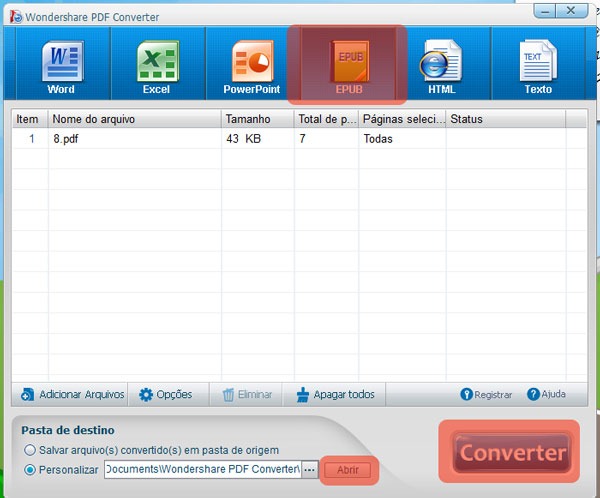600x498 pixels.
Task: Open Ajuda help
Action: [x=546, y=394]
